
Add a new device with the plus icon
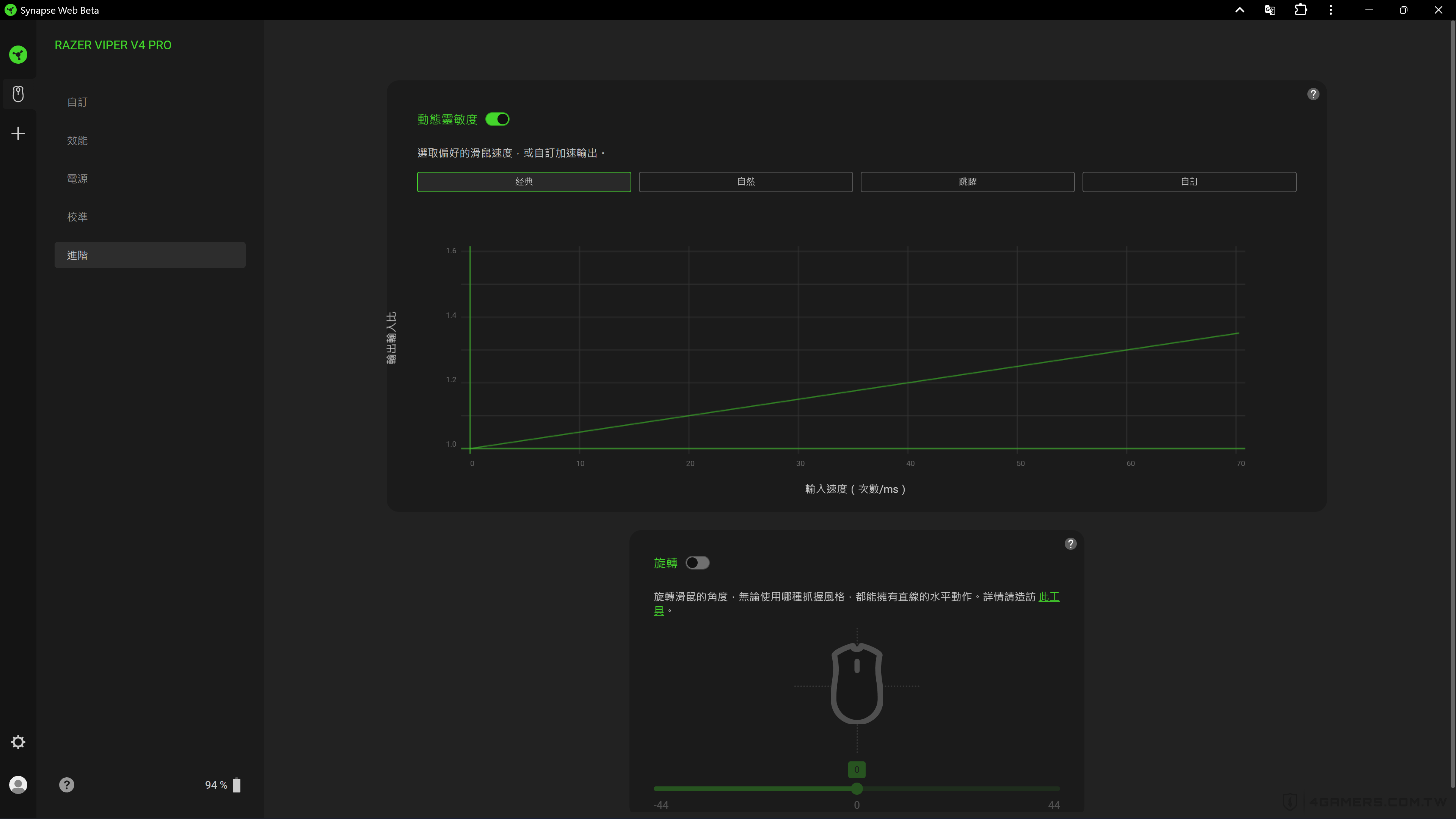point(18,133)
